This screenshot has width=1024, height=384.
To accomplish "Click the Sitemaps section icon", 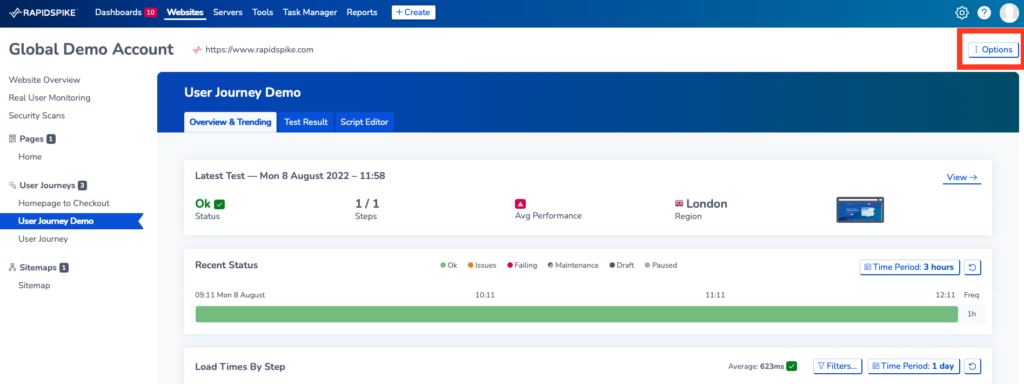I will tap(12, 267).
